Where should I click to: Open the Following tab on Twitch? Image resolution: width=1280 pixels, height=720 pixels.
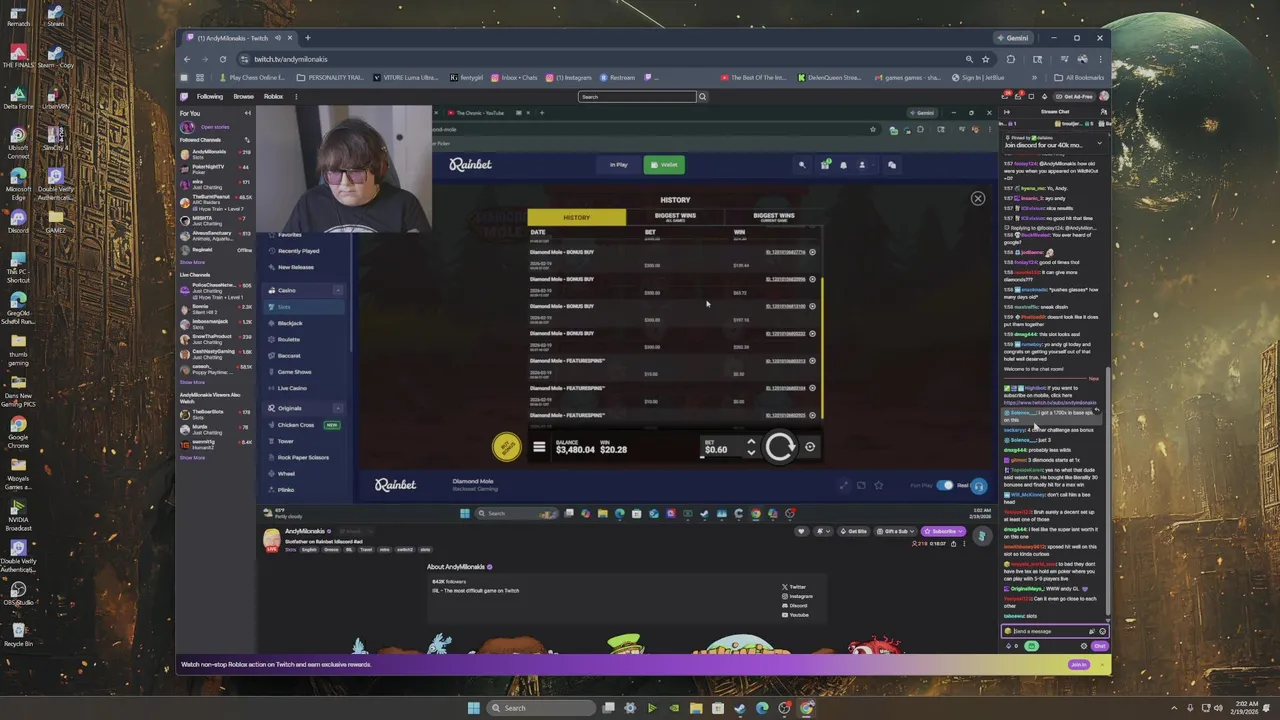point(210,96)
